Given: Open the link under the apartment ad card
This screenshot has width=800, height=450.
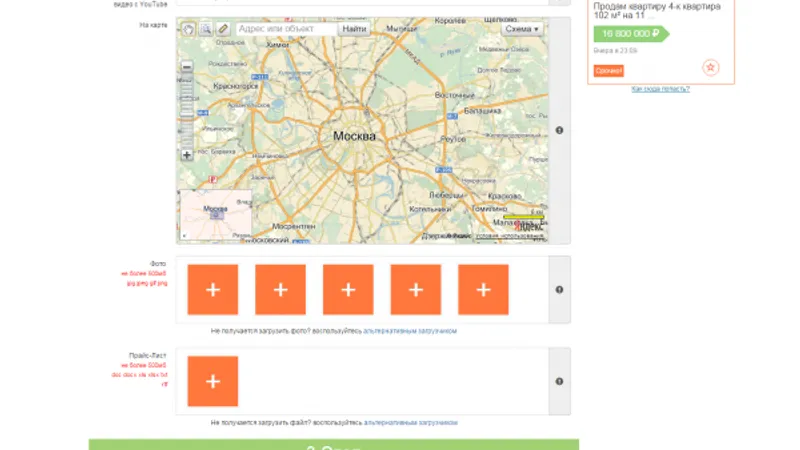Looking at the screenshot, I should [661, 89].
